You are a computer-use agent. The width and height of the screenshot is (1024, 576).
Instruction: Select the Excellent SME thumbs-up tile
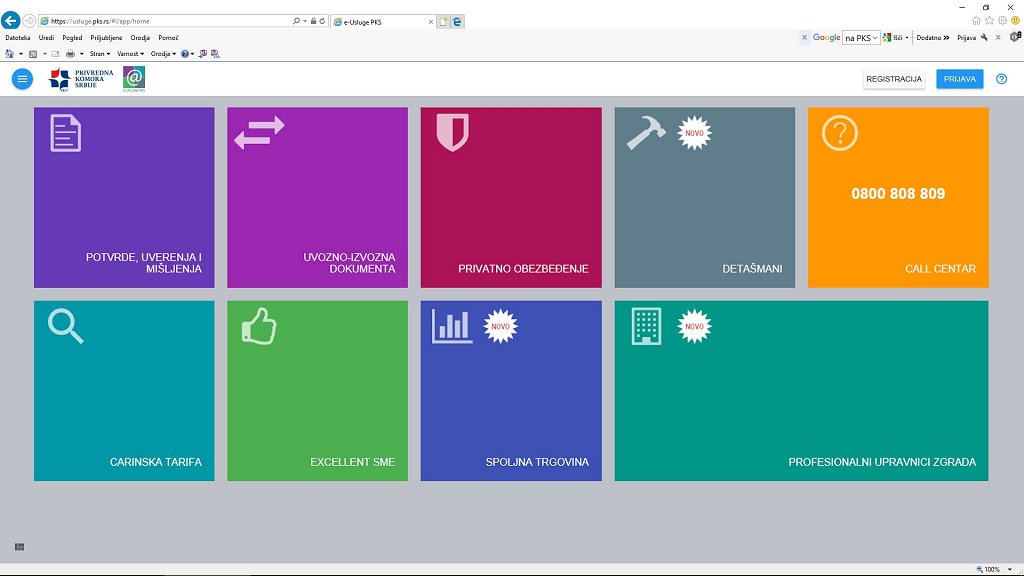tap(317, 391)
